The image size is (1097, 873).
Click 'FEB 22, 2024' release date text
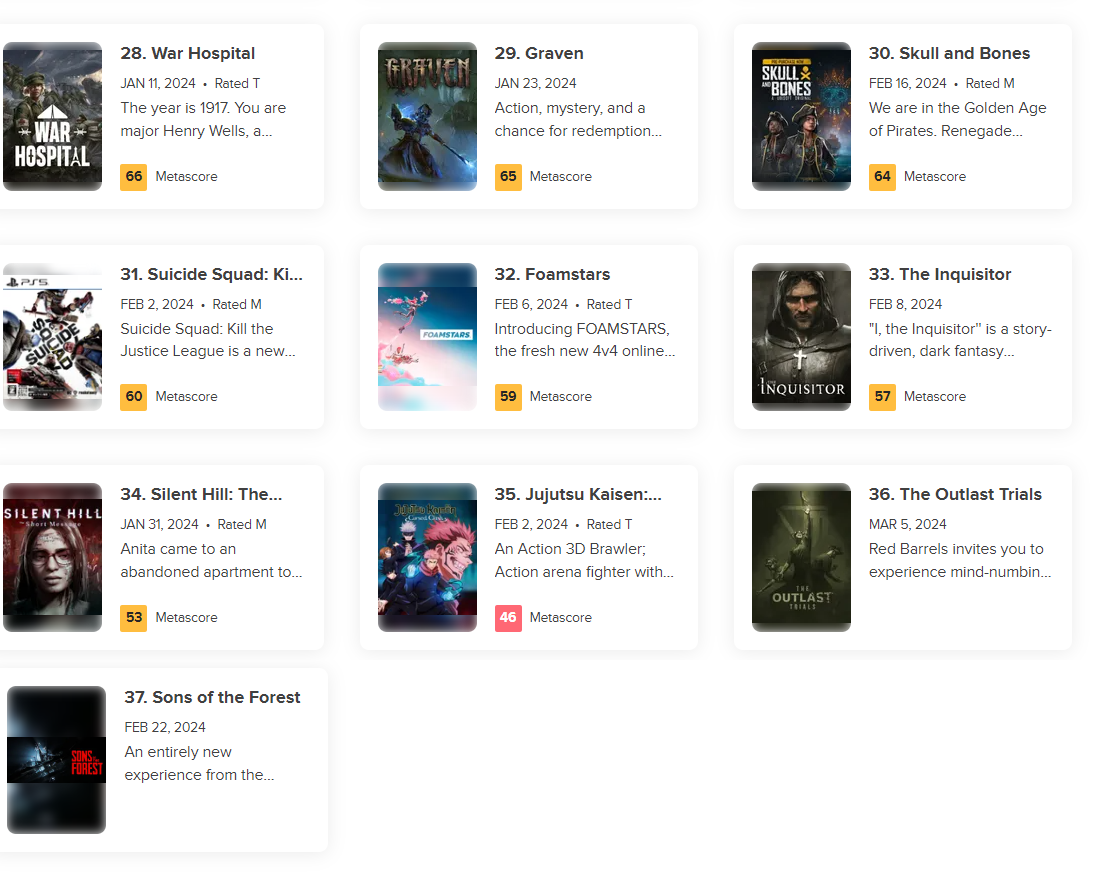pos(165,728)
